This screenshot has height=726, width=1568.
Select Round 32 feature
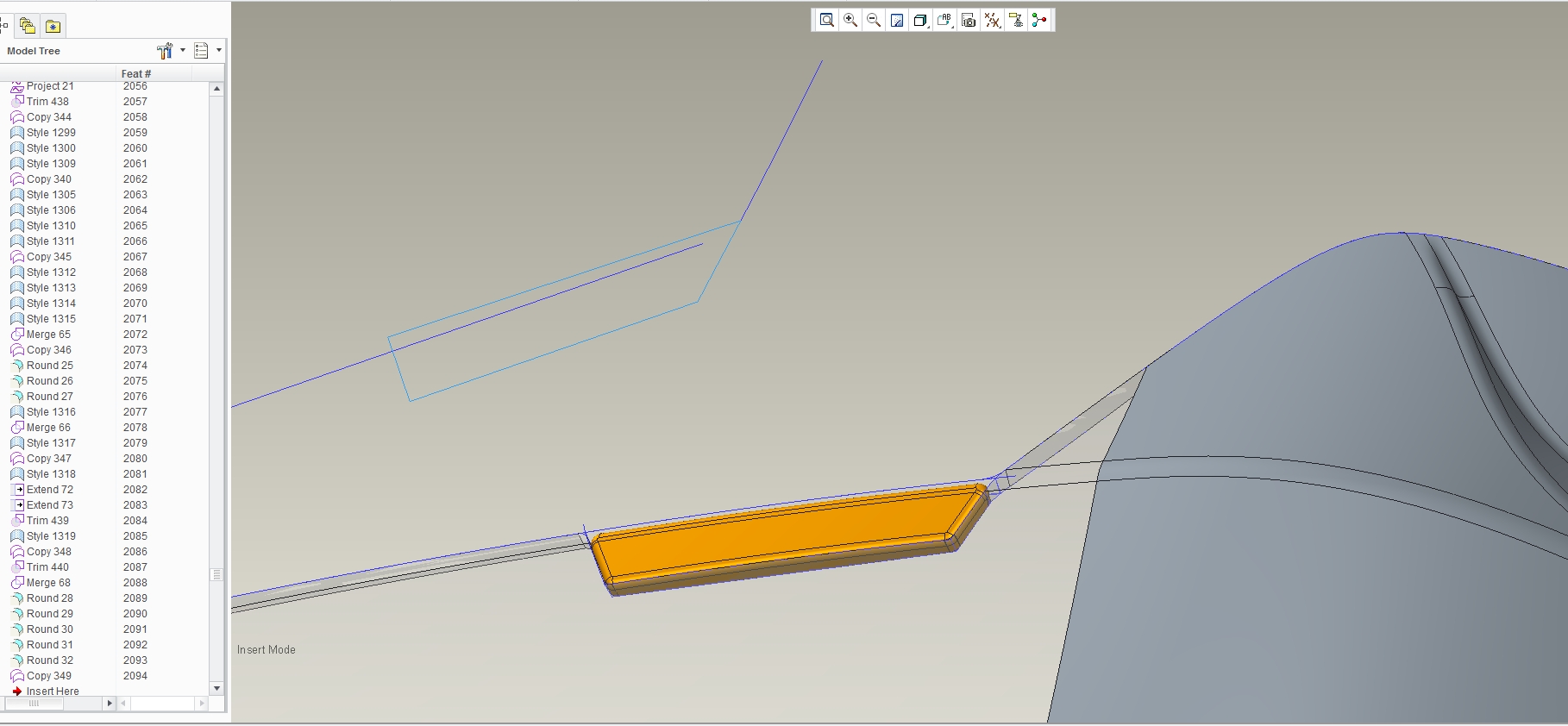(50, 660)
